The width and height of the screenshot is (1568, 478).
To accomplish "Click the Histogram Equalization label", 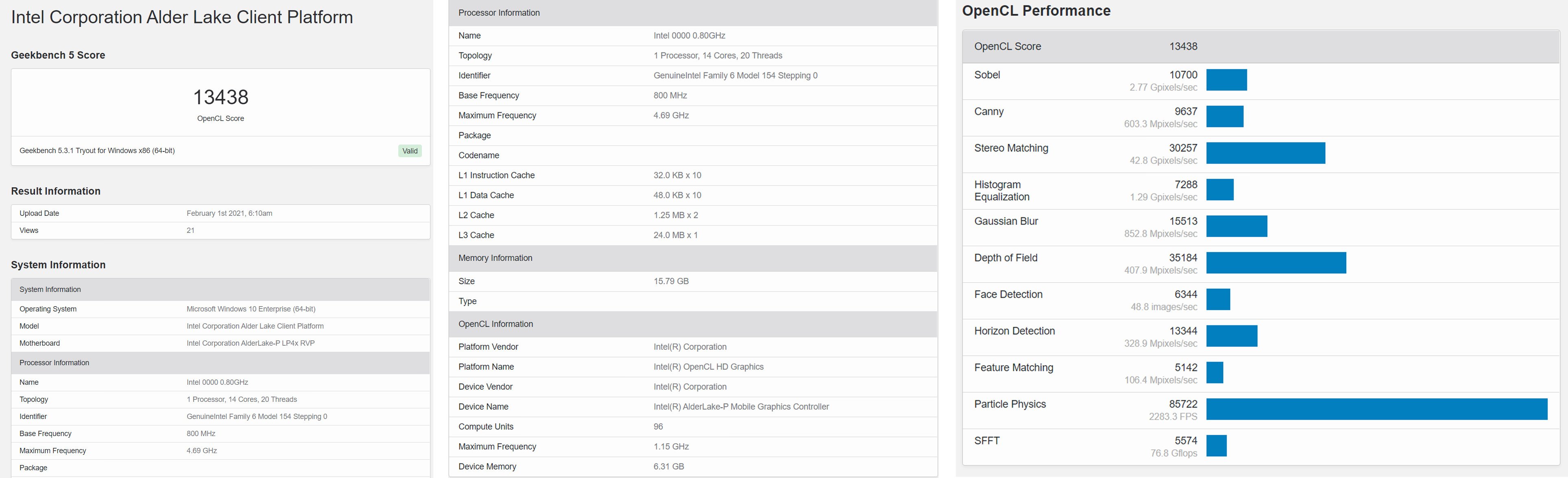I will pyautogui.click(x=1002, y=191).
